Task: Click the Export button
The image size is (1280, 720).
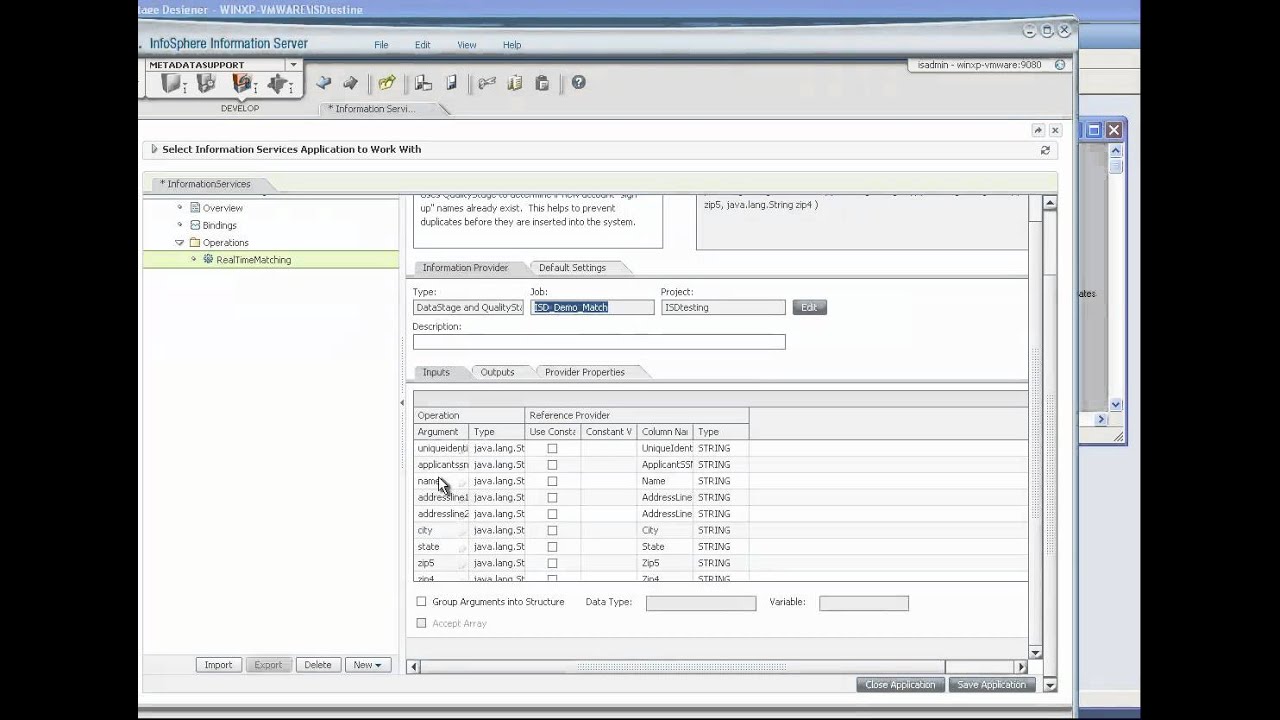Action: coord(268,665)
